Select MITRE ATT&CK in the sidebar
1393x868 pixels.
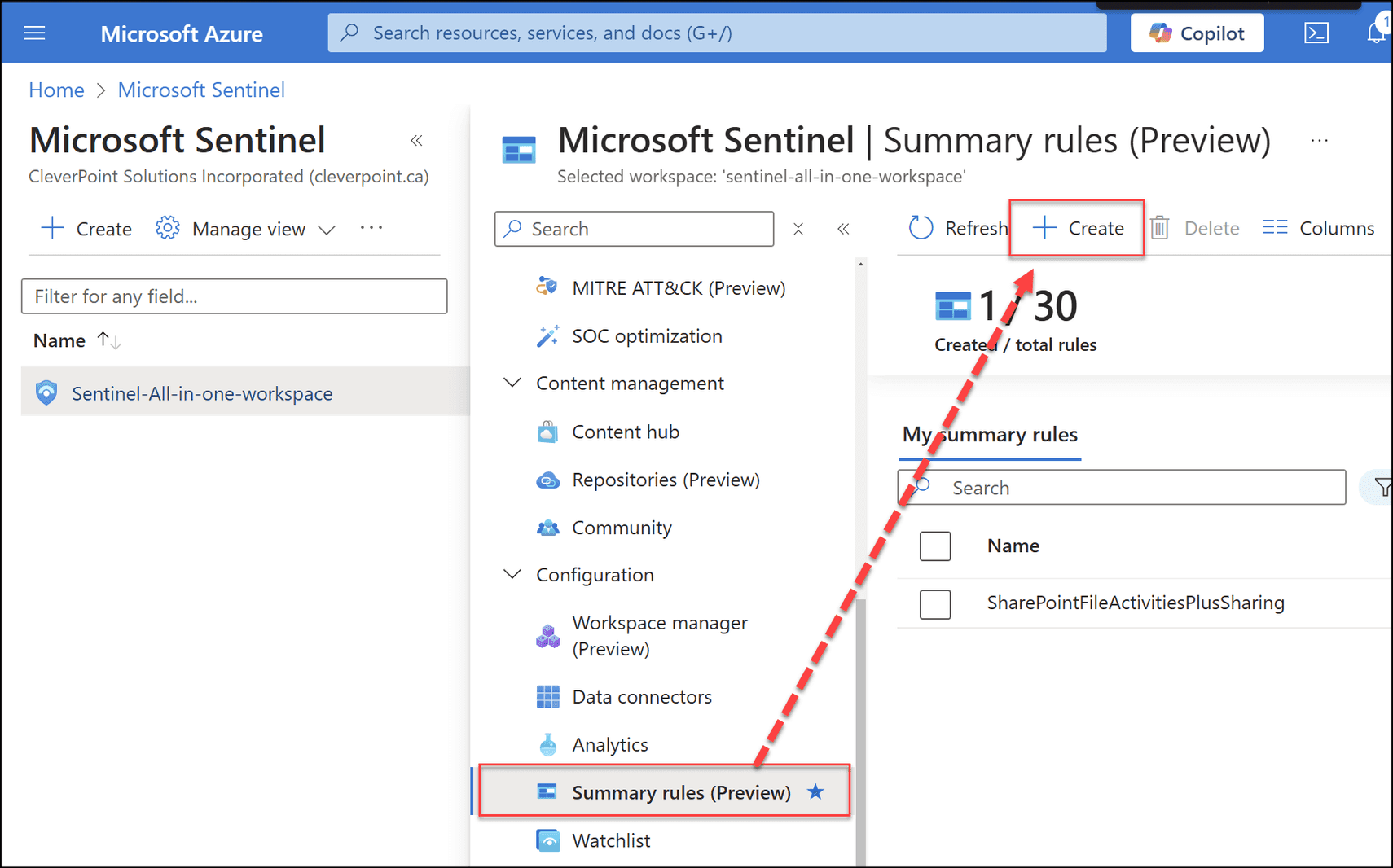tap(678, 287)
